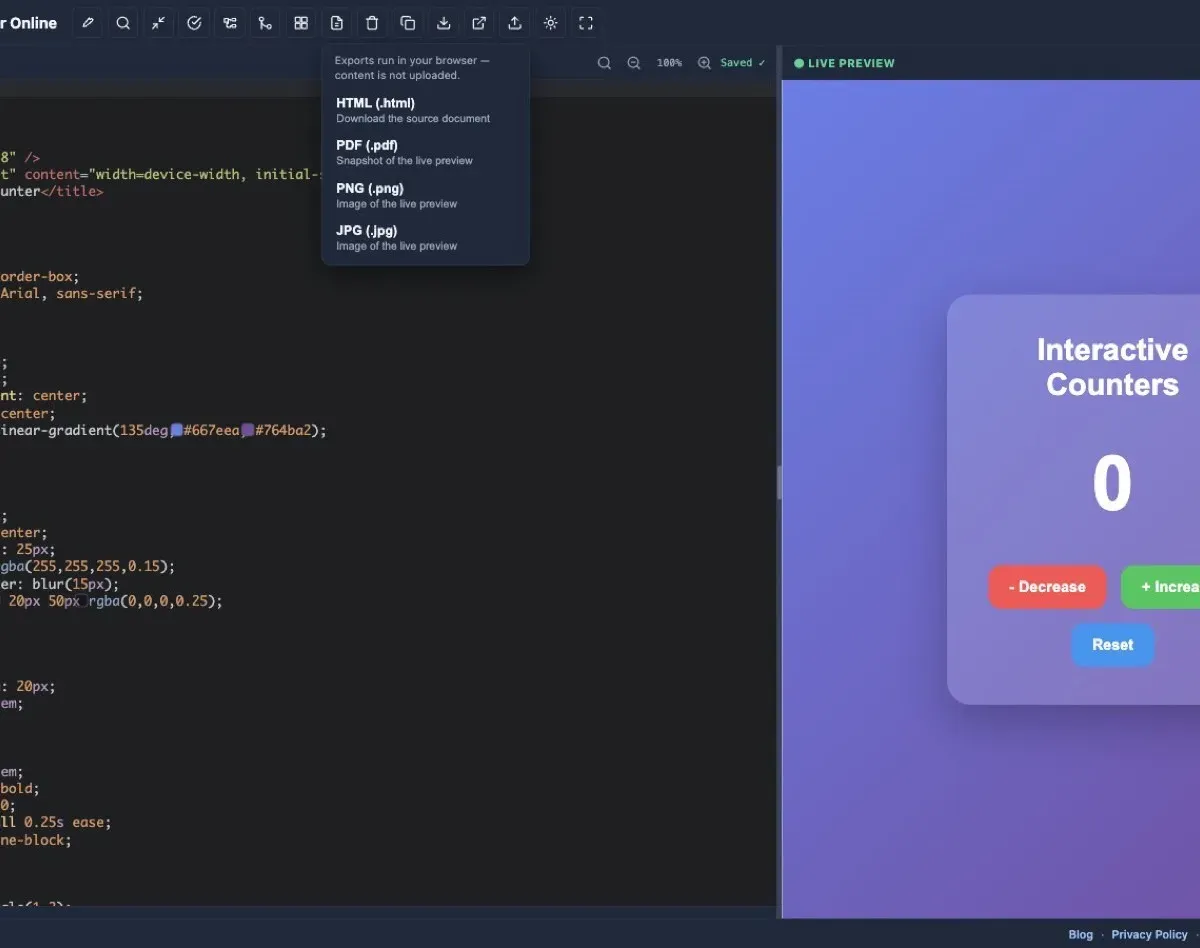Click the Increase button in preview
Image resolution: width=1200 pixels, height=948 pixels.
(x=1160, y=587)
